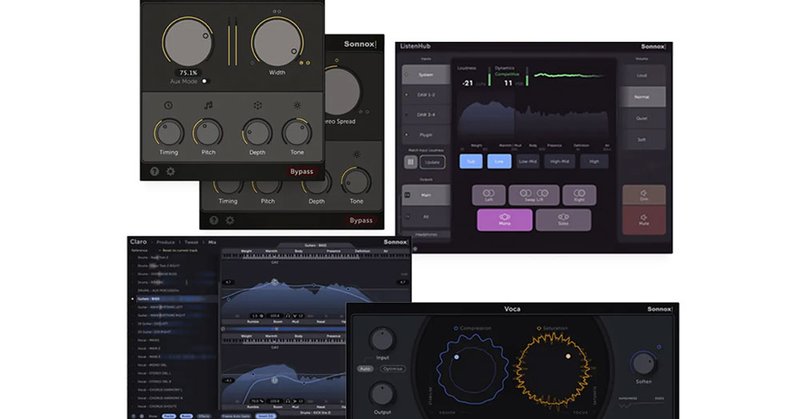This screenshot has width=800, height=419.
Task: Switch to the Tweak view in Claro
Action: [x=191, y=242]
